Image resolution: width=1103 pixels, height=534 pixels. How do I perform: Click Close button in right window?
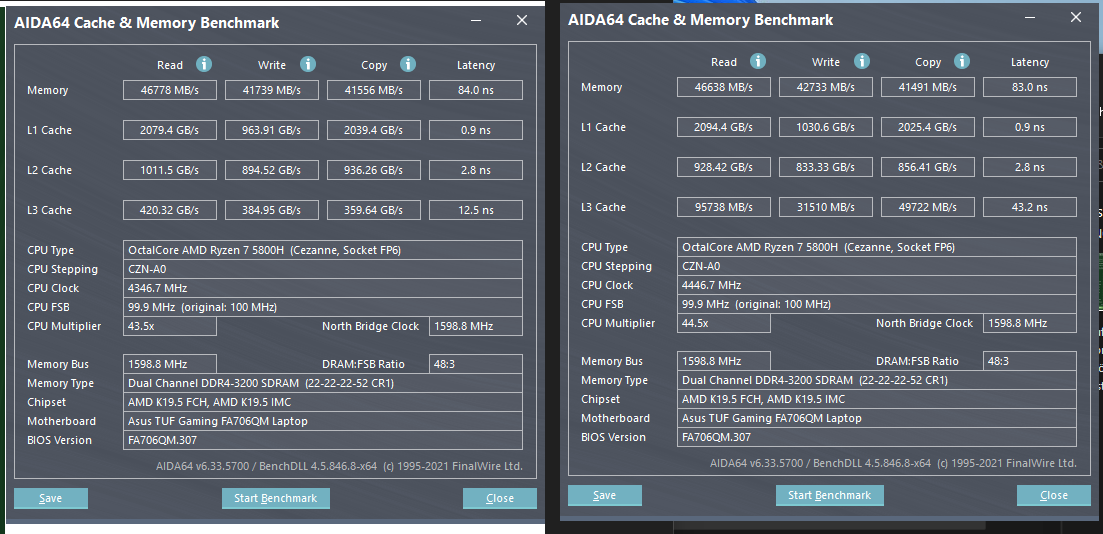1054,495
